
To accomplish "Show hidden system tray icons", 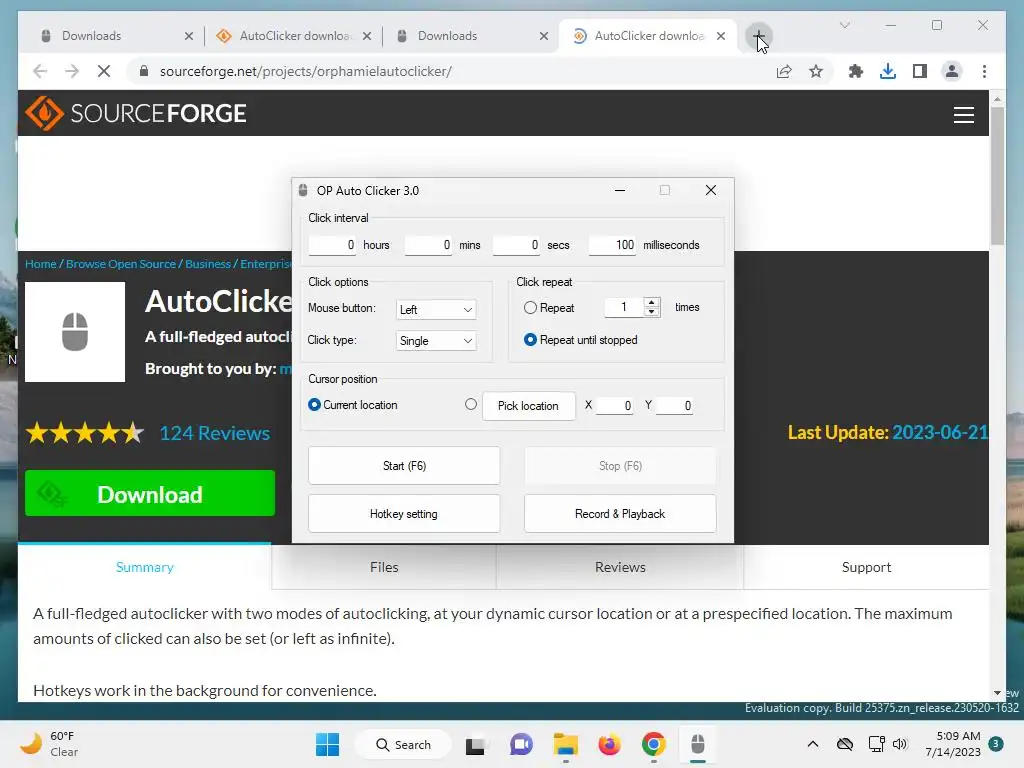I will 812,744.
